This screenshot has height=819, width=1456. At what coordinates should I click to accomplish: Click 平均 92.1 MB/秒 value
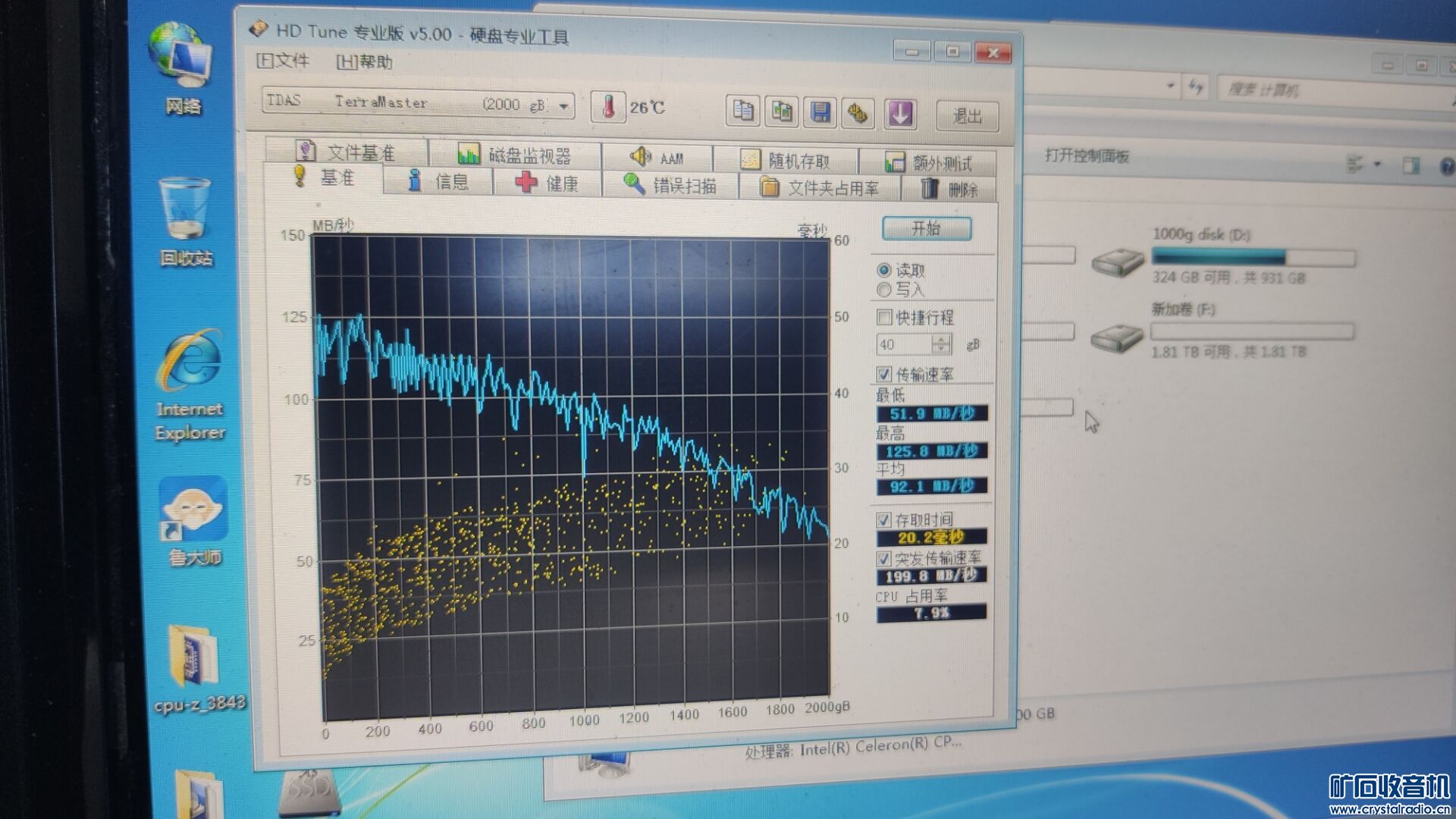(x=932, y=486)
